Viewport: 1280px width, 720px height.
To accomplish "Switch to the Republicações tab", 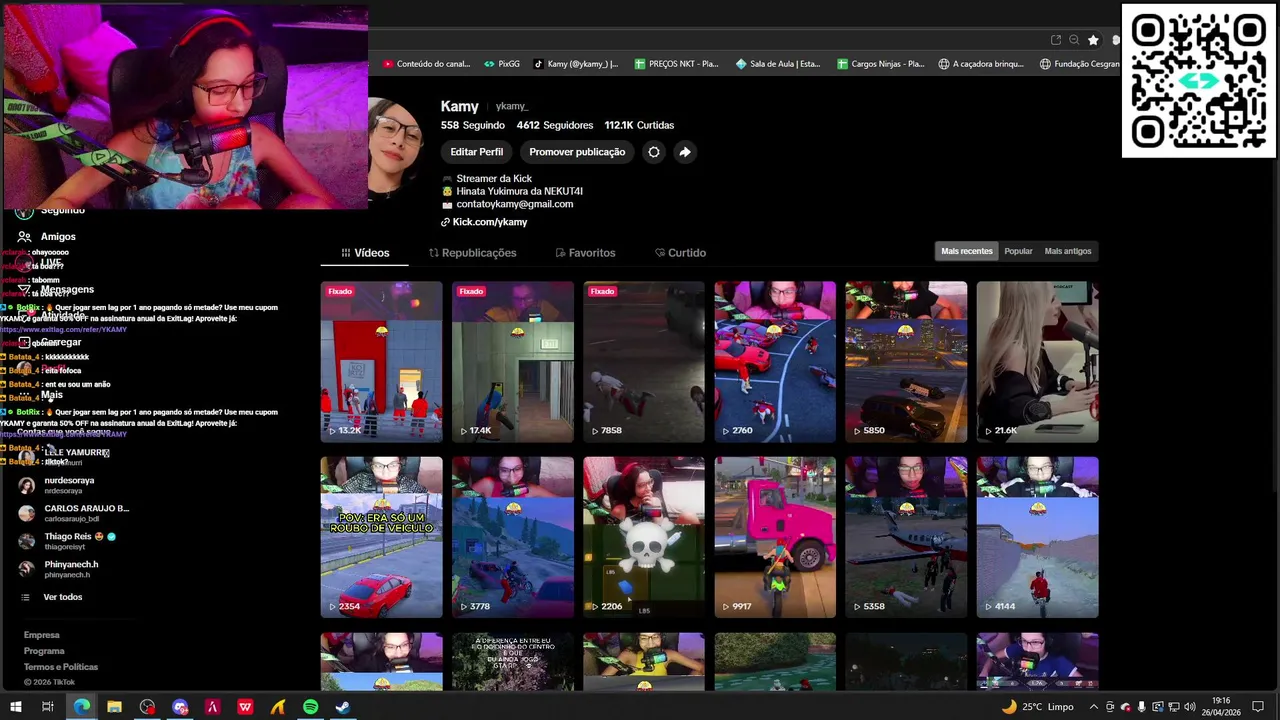I will click(473, 253).
